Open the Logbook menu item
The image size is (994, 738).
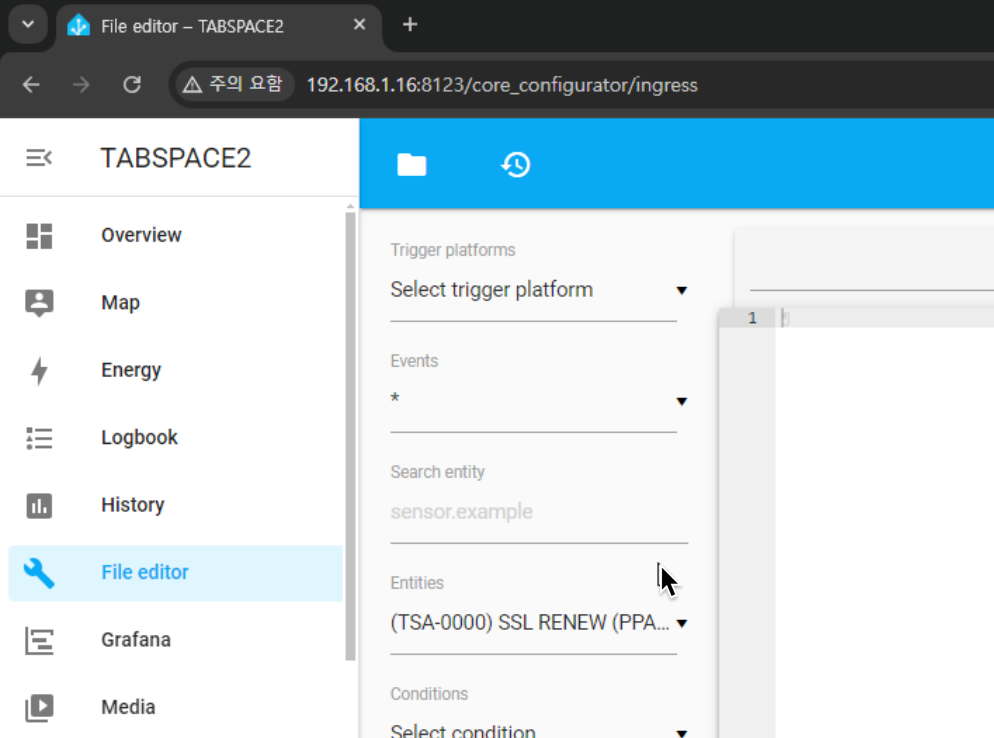click(x=176, y=437)
